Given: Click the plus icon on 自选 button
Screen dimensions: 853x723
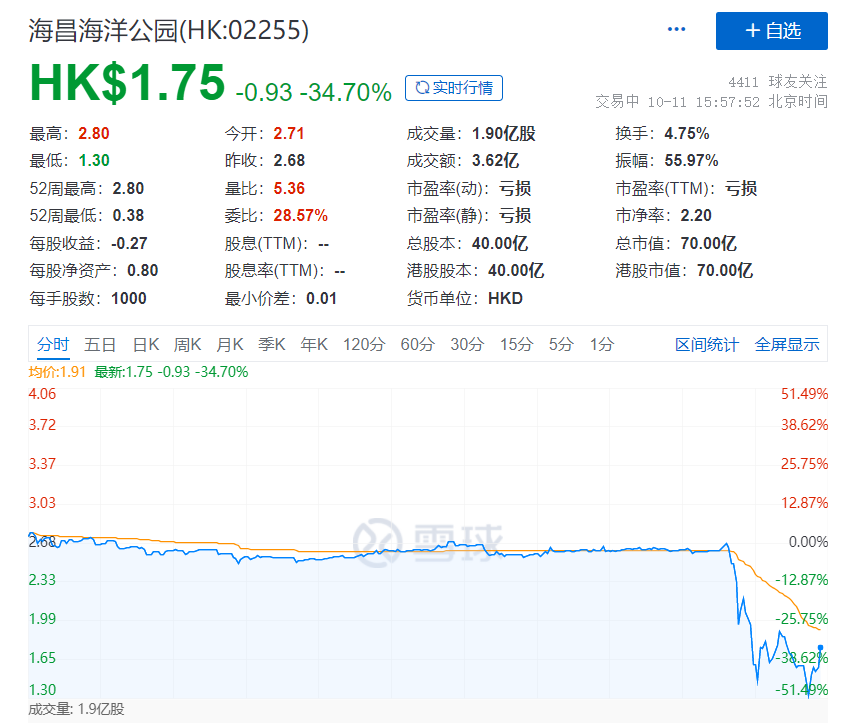Looking at the screenshot, I should pyautogui.click(x=752, y=31).
